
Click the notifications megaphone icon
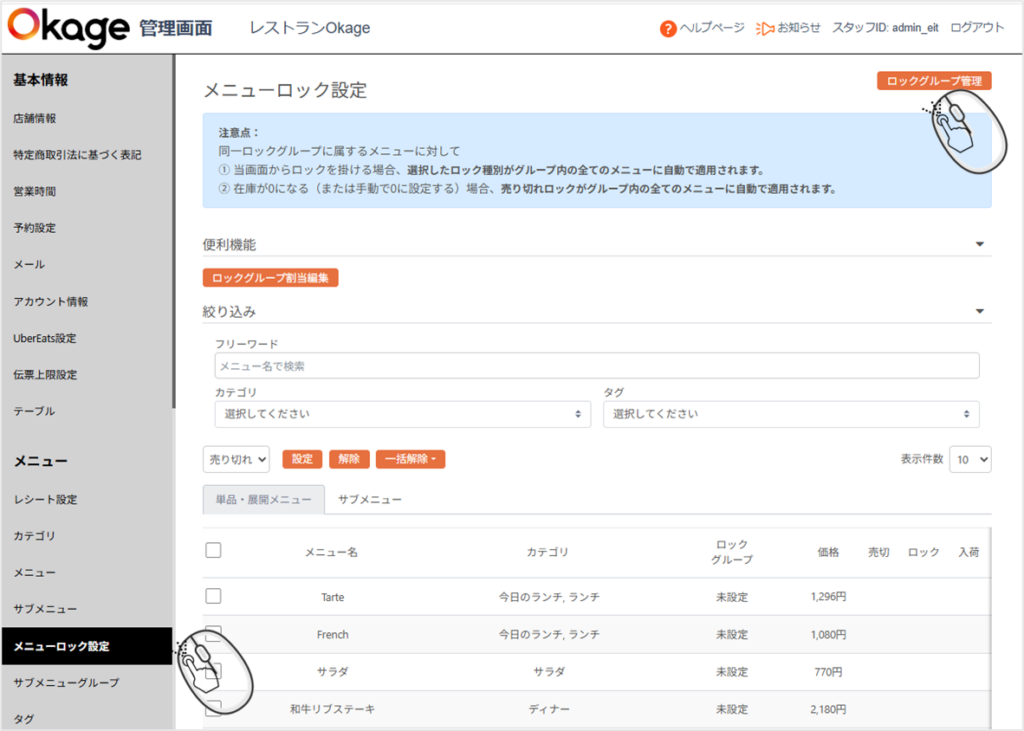[x=765, y=29]
